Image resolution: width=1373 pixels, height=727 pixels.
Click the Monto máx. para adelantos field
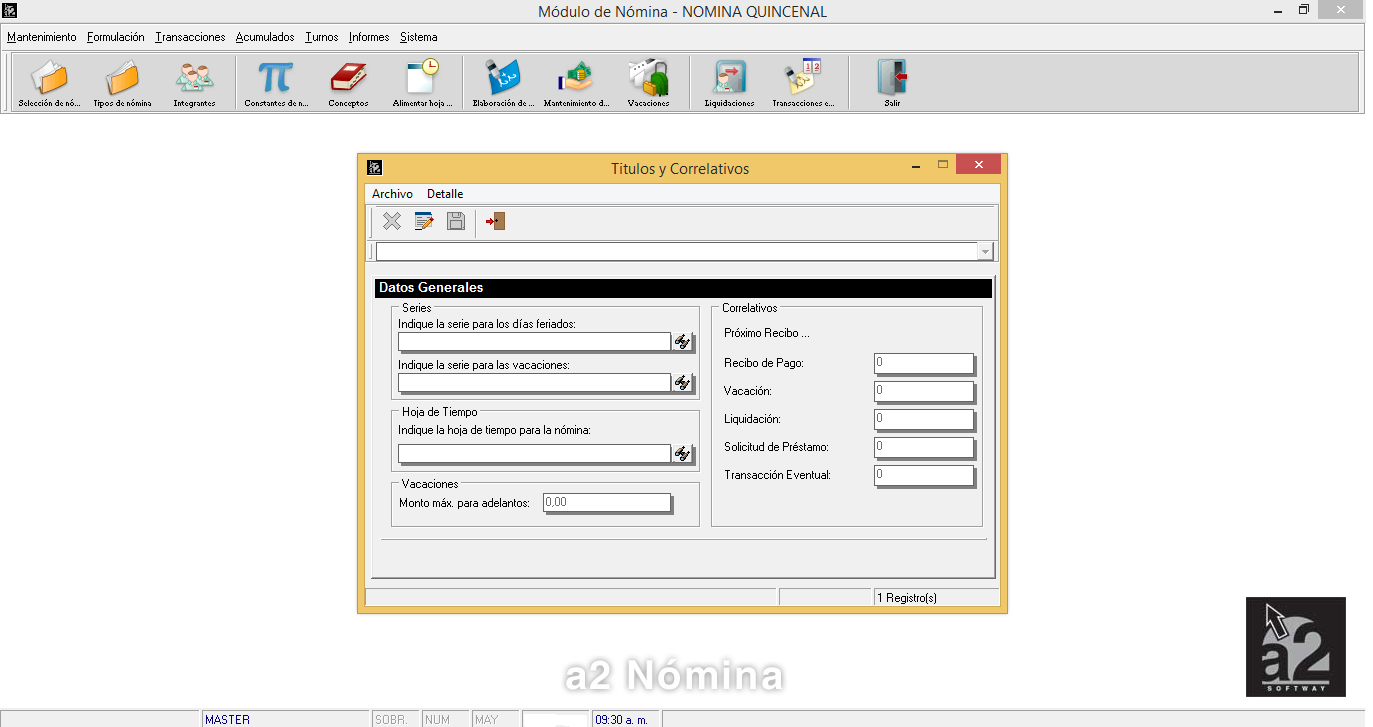607,503
